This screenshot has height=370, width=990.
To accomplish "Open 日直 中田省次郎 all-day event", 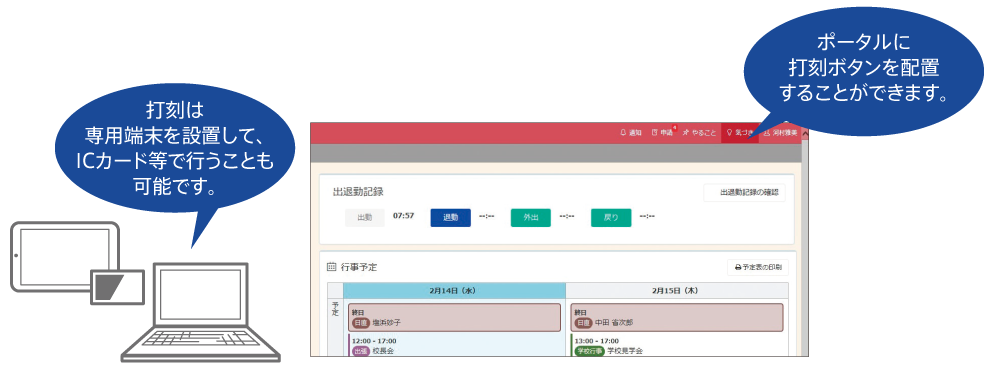I will point(677,318).
